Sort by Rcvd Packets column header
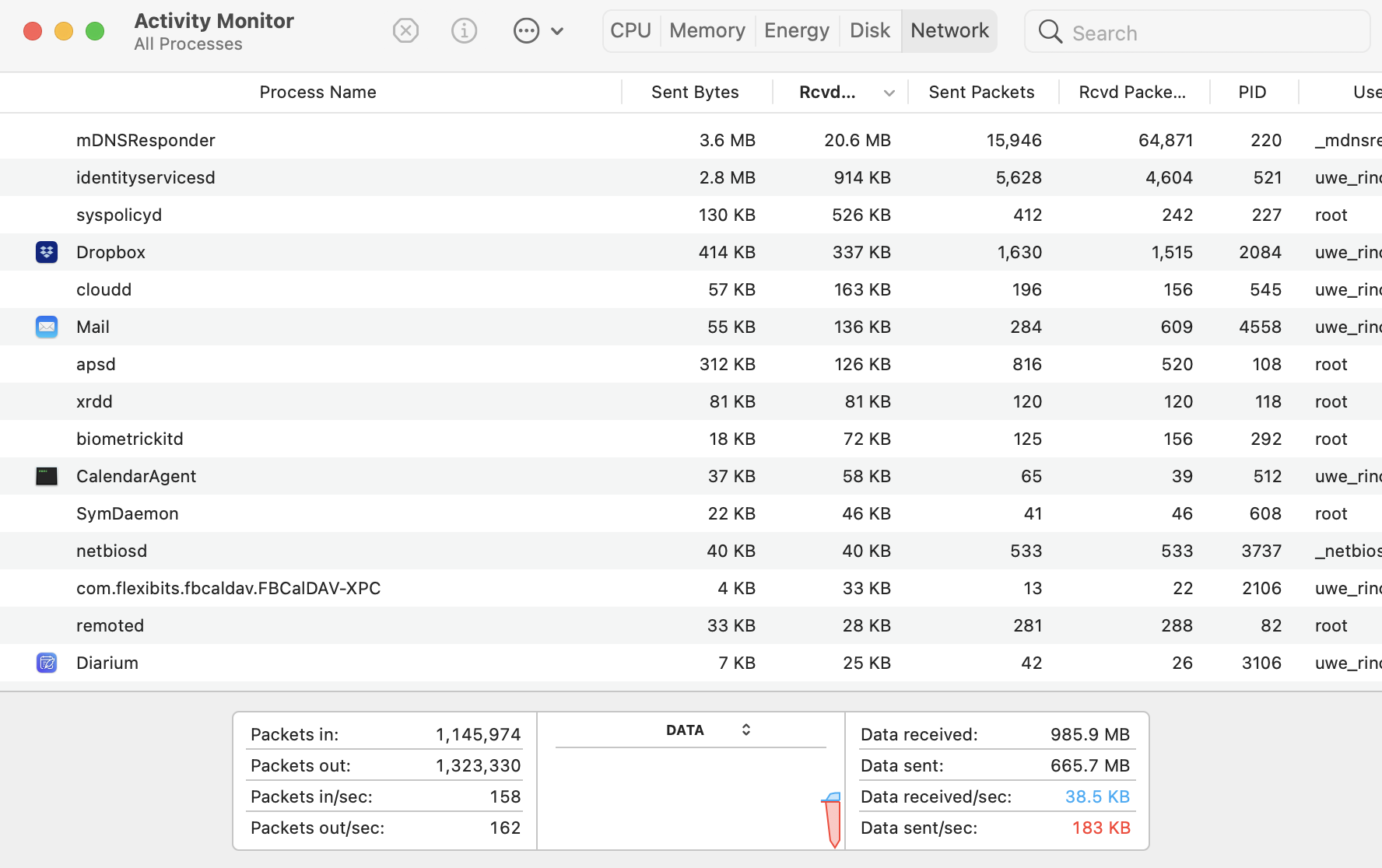The height and width of the screenshot is (868, 1382). pyautogui.click(x=1132, y=93)
